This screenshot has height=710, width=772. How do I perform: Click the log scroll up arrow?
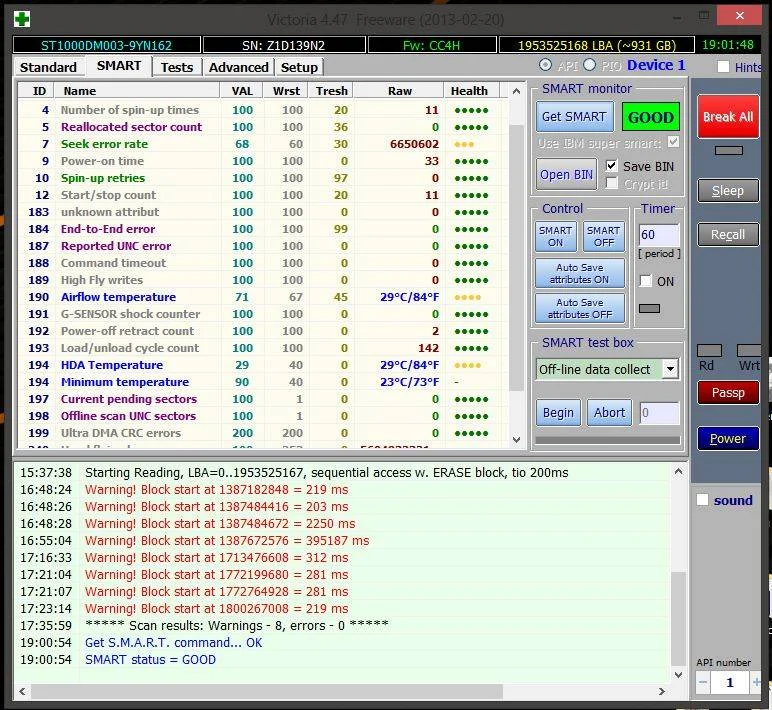click(x=678, y=472)
